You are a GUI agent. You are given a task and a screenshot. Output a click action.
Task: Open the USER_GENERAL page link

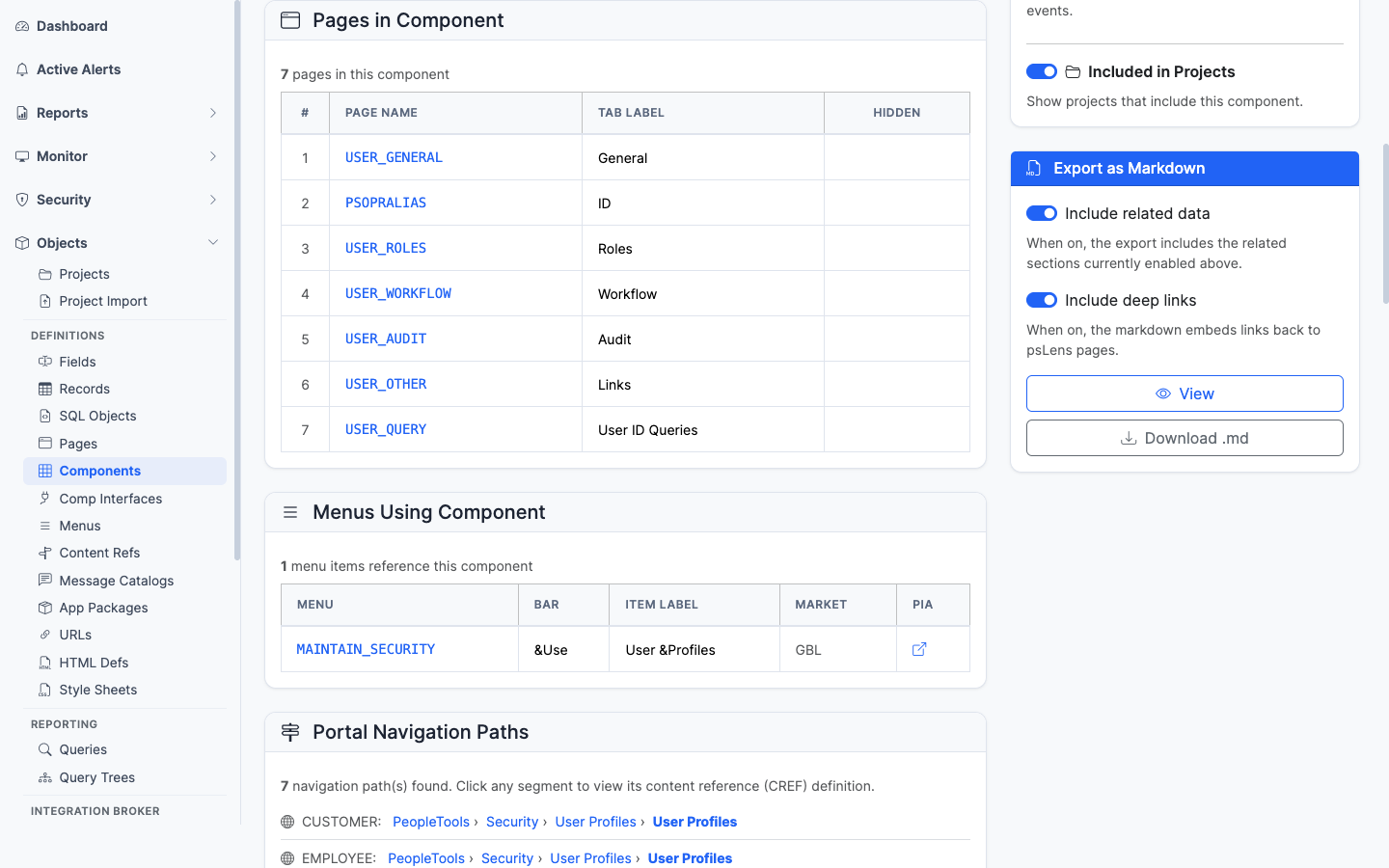[x=394, y=157]
